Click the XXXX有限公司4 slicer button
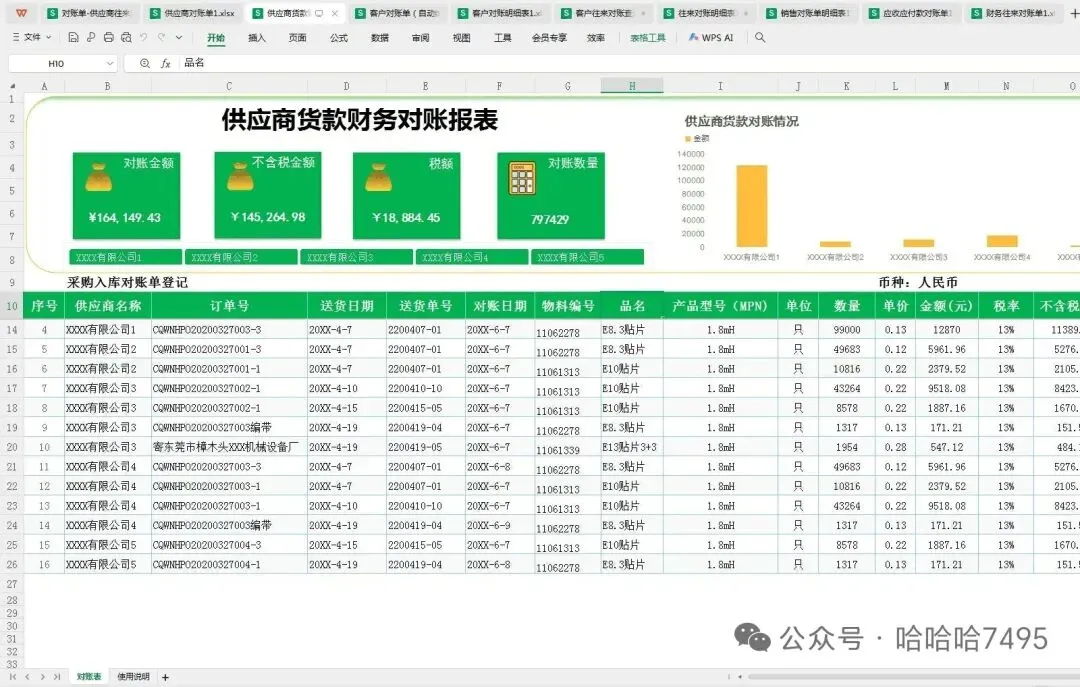The width and height of the screenshot is (1080, 687). click(472, 257)
